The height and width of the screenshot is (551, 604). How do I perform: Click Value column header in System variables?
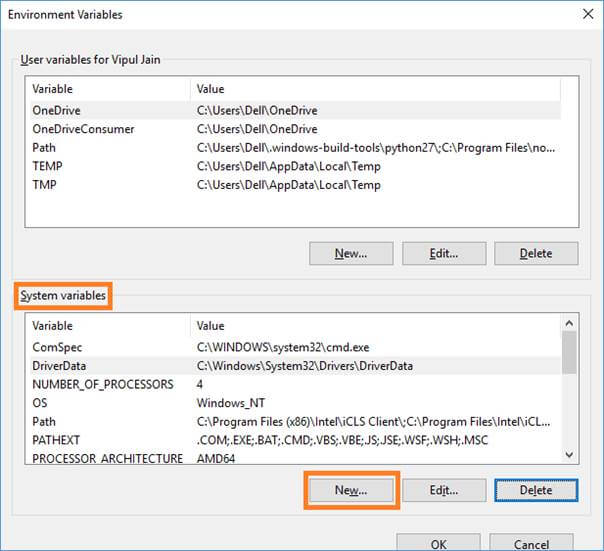tap(376, 326)
